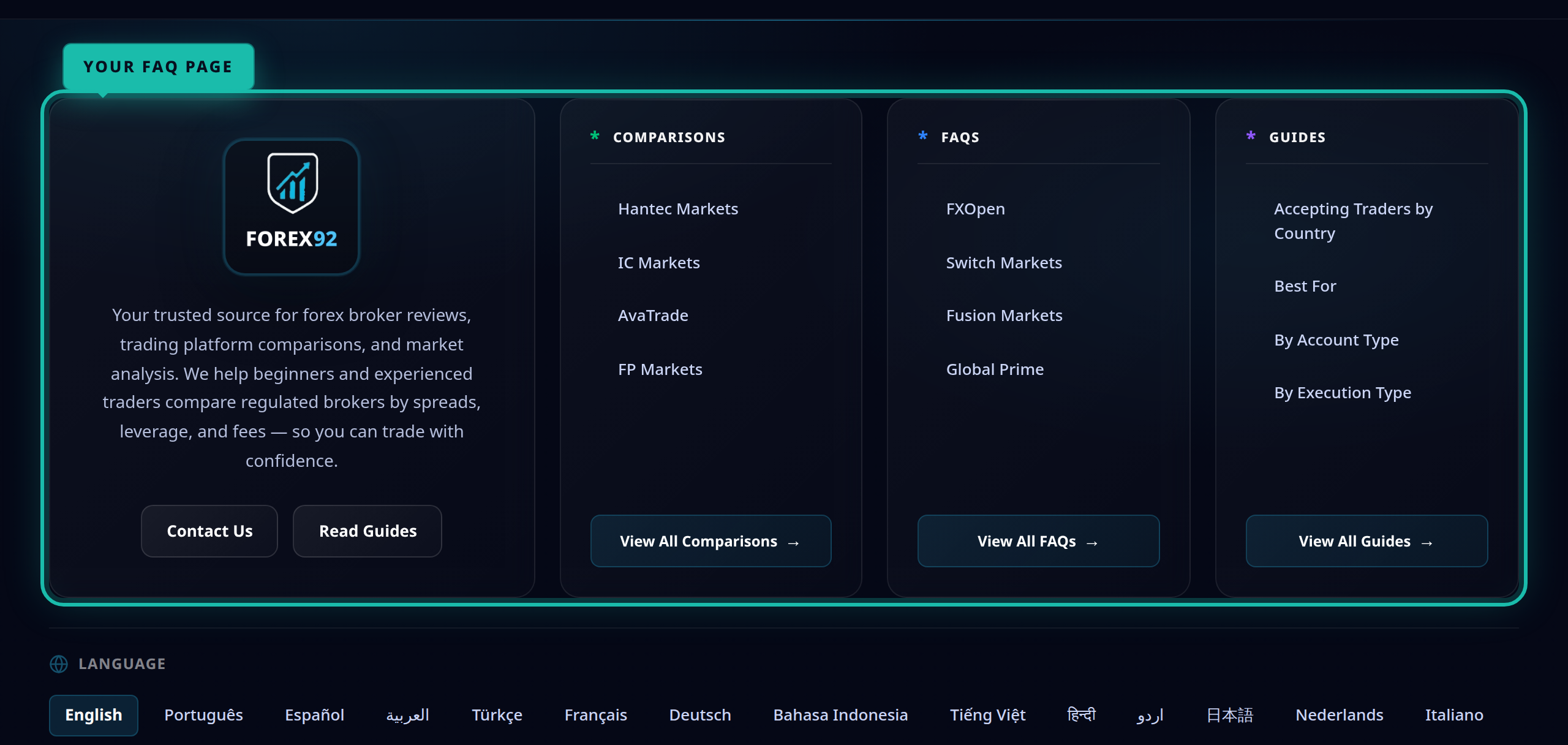Switch language to Português
1568x745 pixels.
203,715
